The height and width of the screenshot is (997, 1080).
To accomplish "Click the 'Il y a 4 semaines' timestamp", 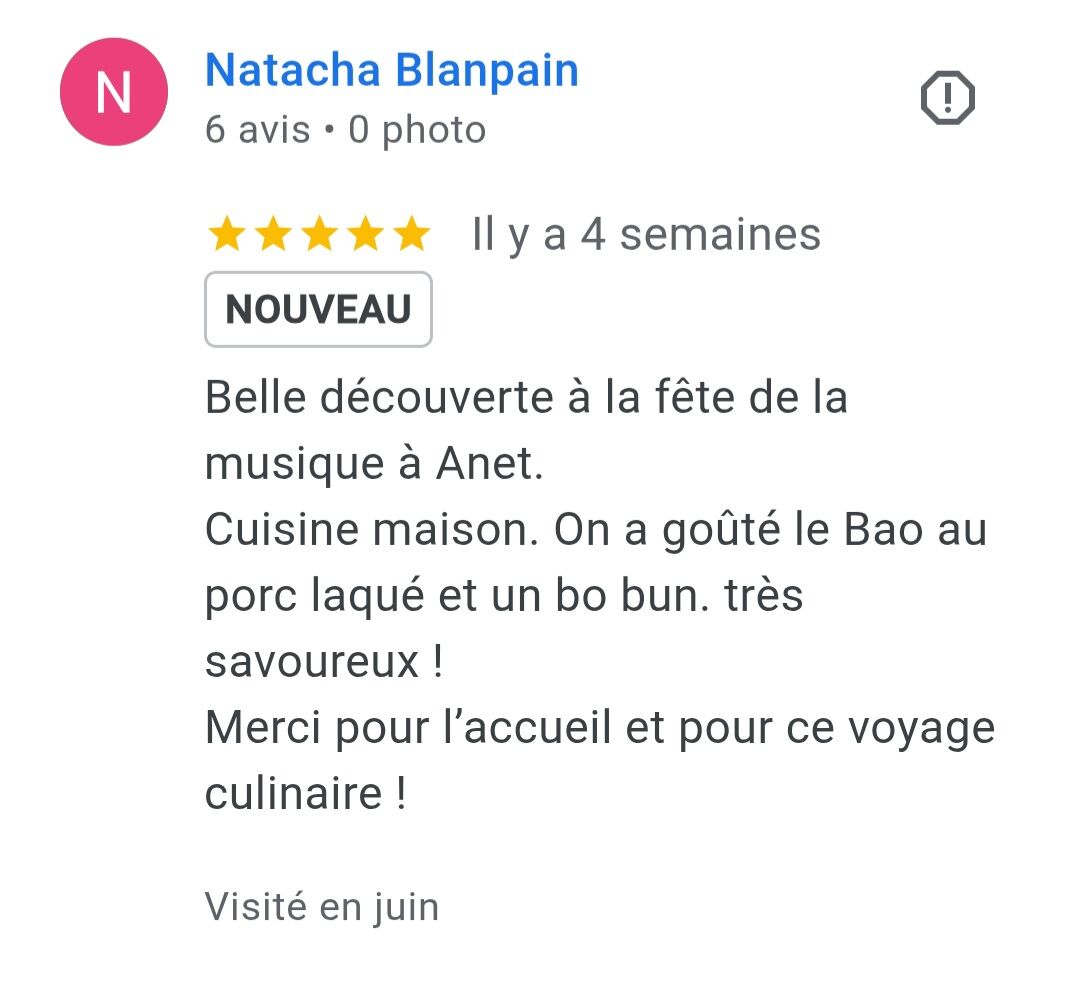I will pos(646,234).
